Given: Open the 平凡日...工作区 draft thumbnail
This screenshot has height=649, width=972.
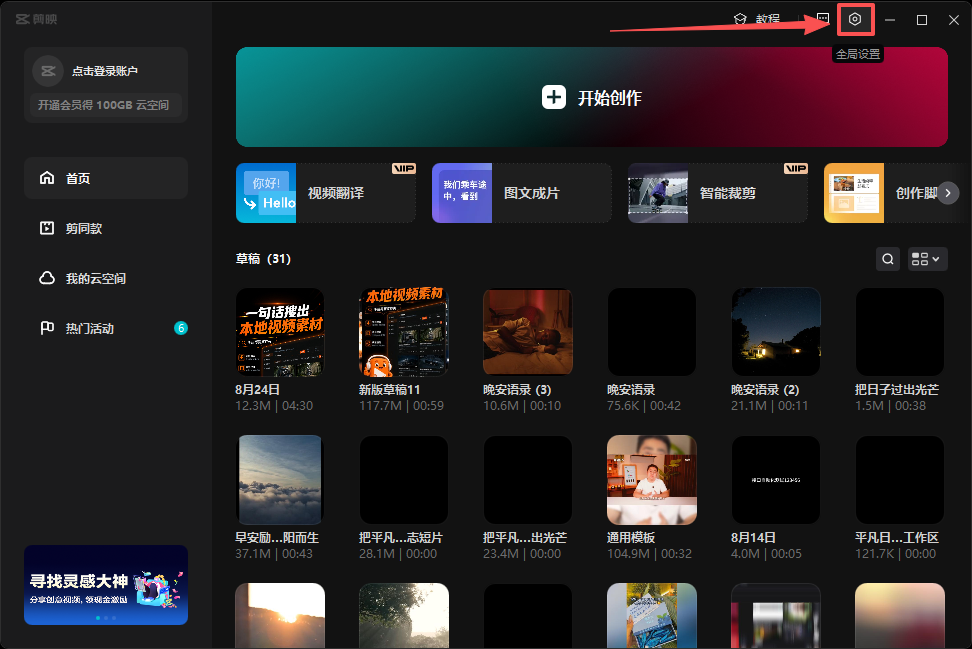Looking at the screenshot, I should [x=899, y=480].
